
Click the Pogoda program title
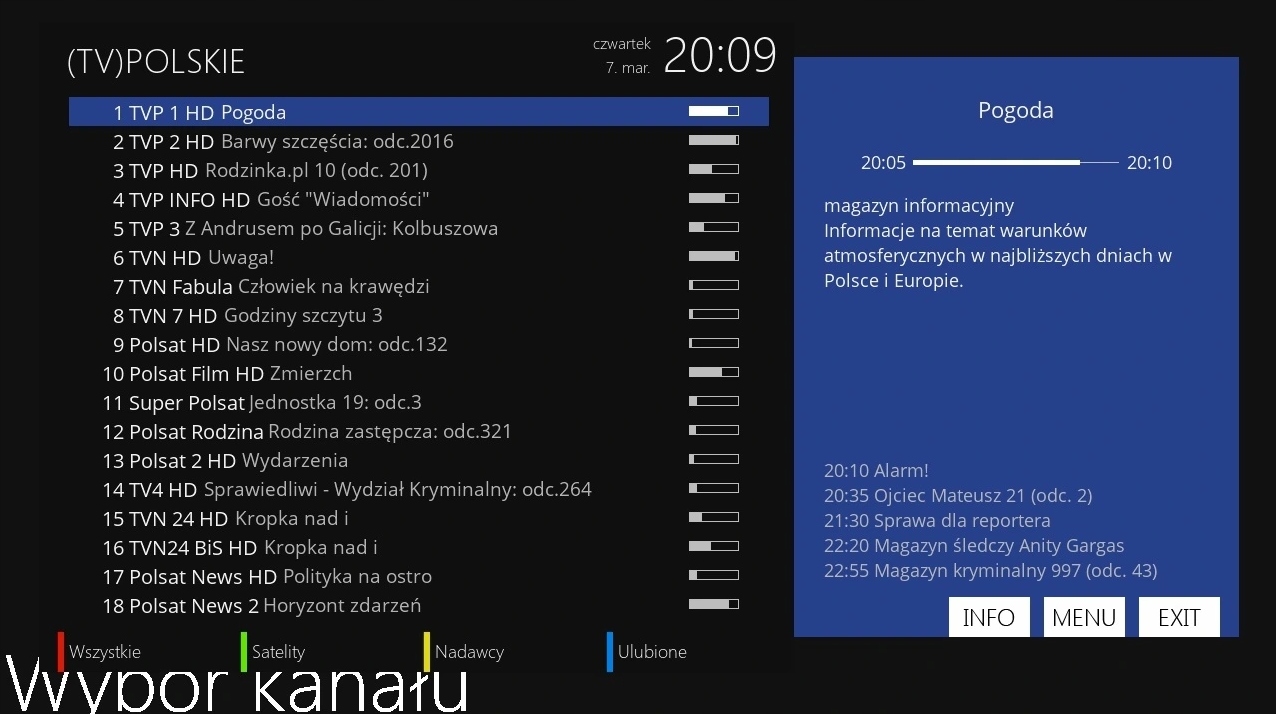click(x=1016, y=110)
